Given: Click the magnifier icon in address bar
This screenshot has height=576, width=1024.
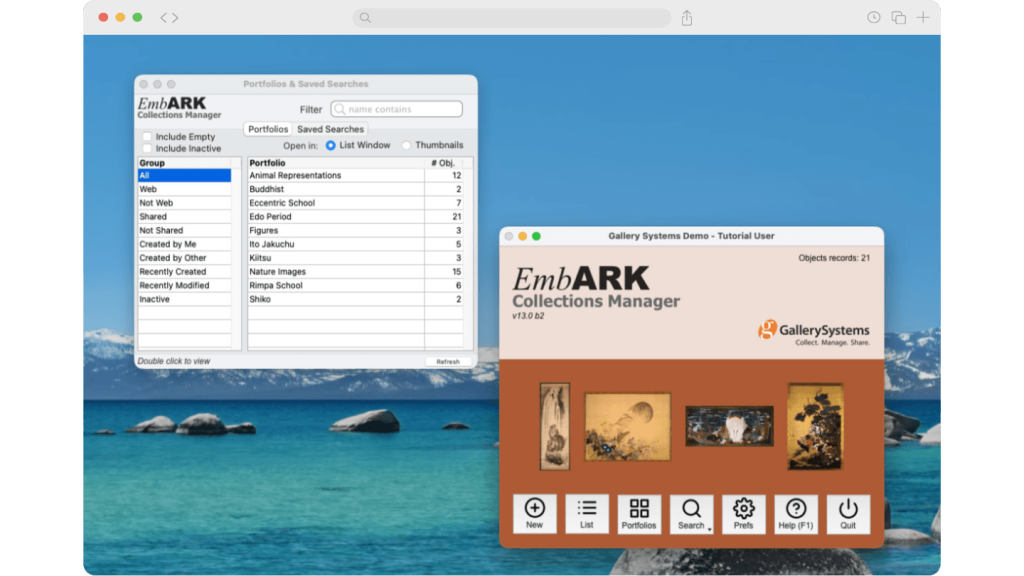Looking at the screenshot, I should tap(365, 18).
